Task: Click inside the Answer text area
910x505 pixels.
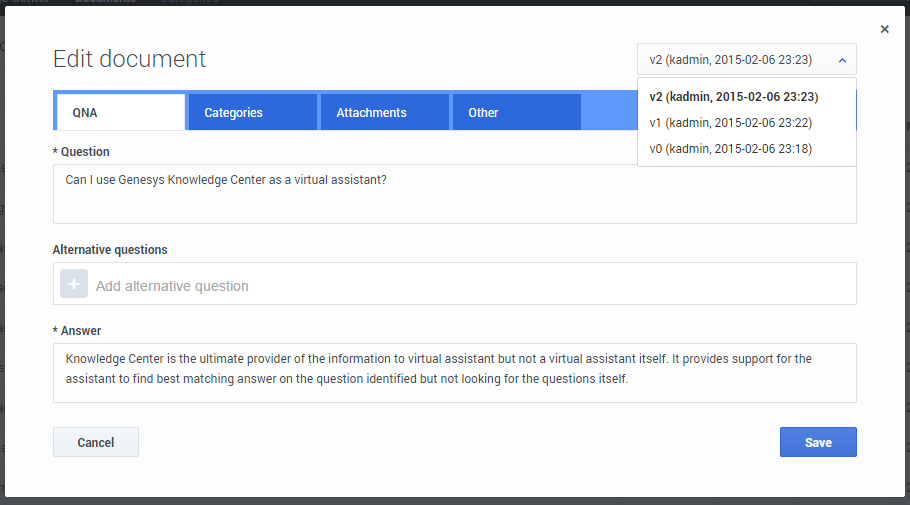Action: click(x=454, y=373)
